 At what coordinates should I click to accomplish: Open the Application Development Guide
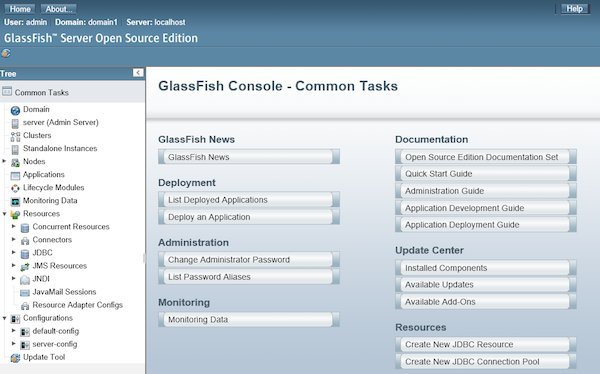(x=486, y=208)
